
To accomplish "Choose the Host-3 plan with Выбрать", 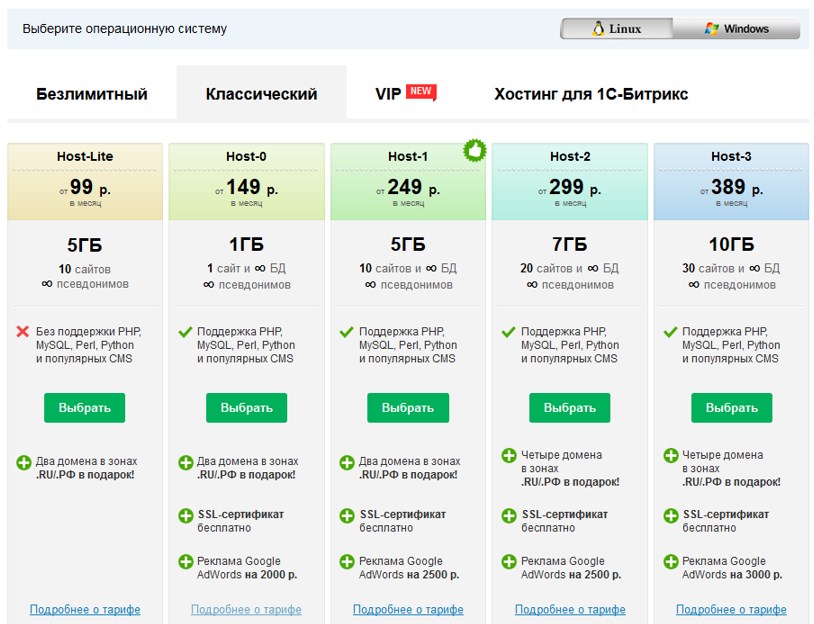I will click(731, 408).
